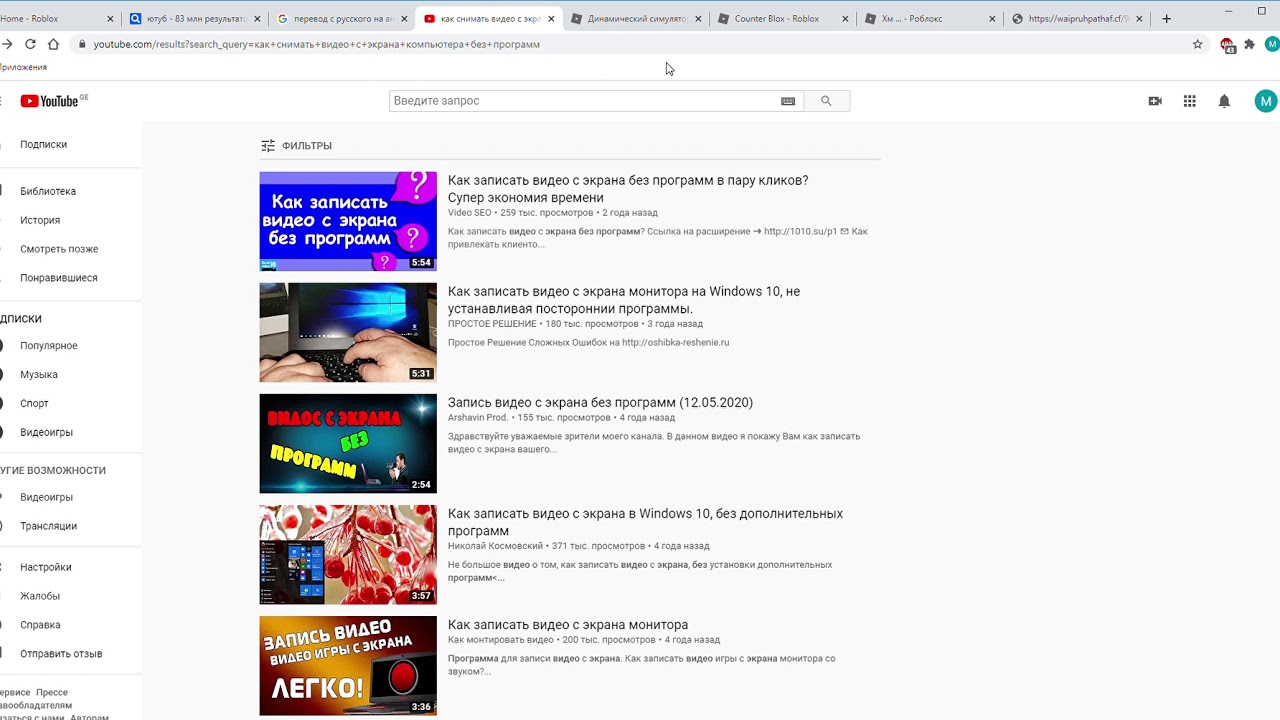
Task: Open title 'Как записать видео с экрана монитора'
Action: (568, 625)
